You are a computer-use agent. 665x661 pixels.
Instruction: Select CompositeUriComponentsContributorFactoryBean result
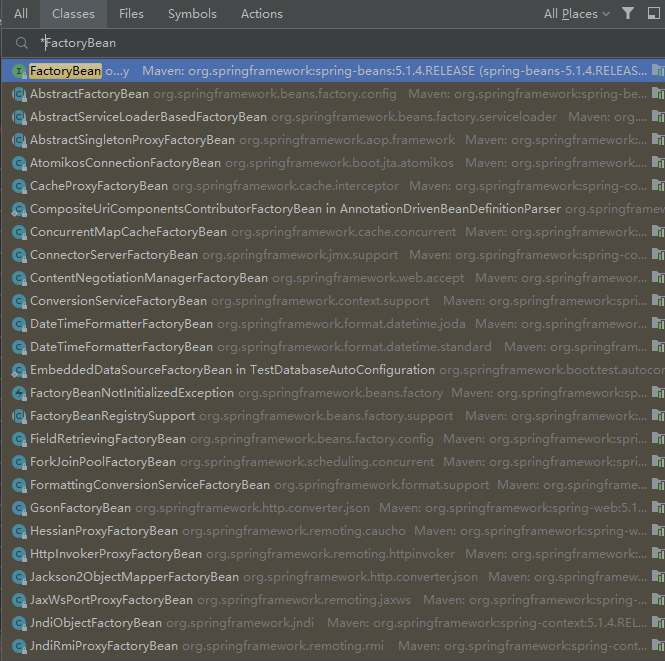(333, 209)
